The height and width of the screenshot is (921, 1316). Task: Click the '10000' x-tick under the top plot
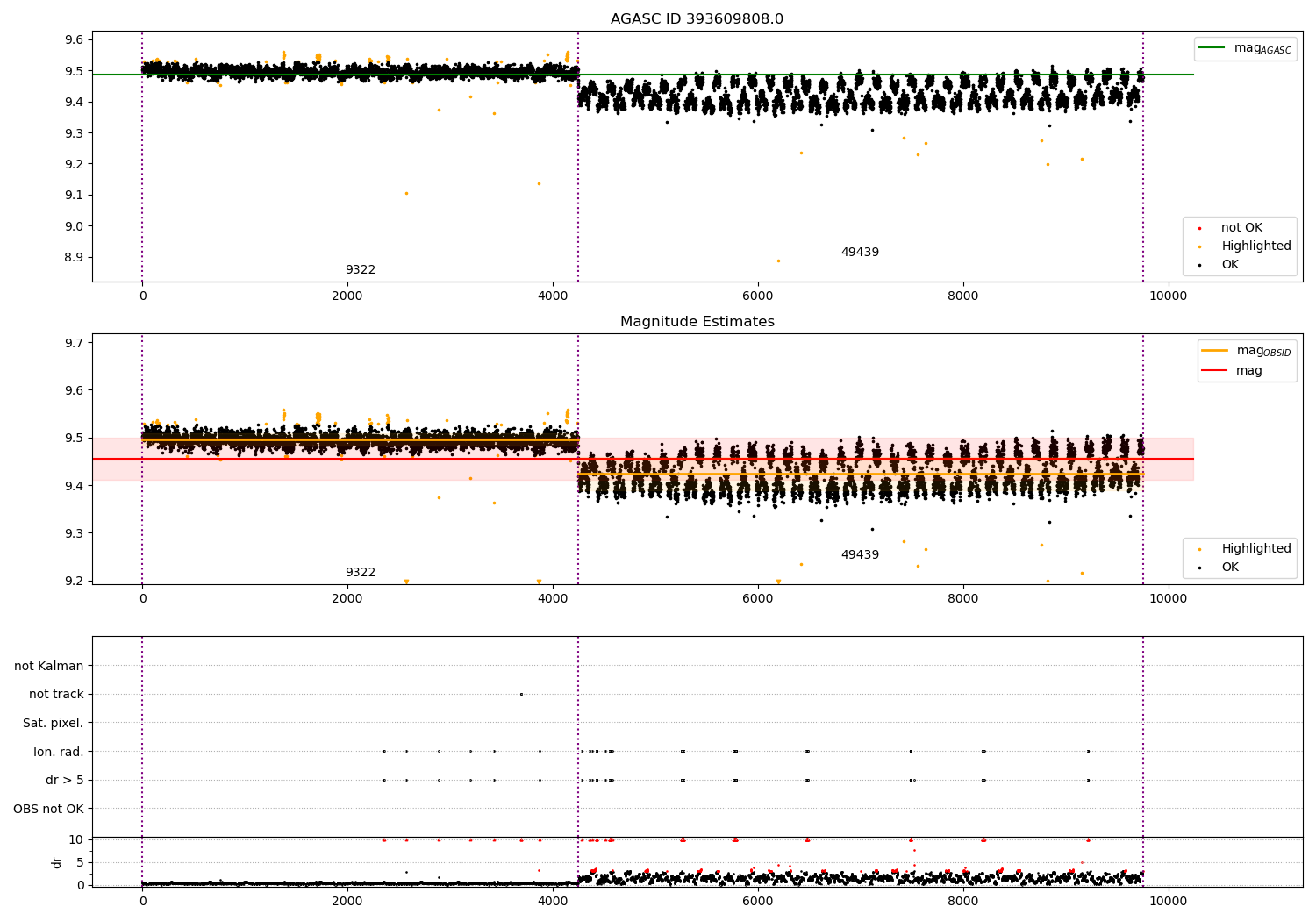1169,296
